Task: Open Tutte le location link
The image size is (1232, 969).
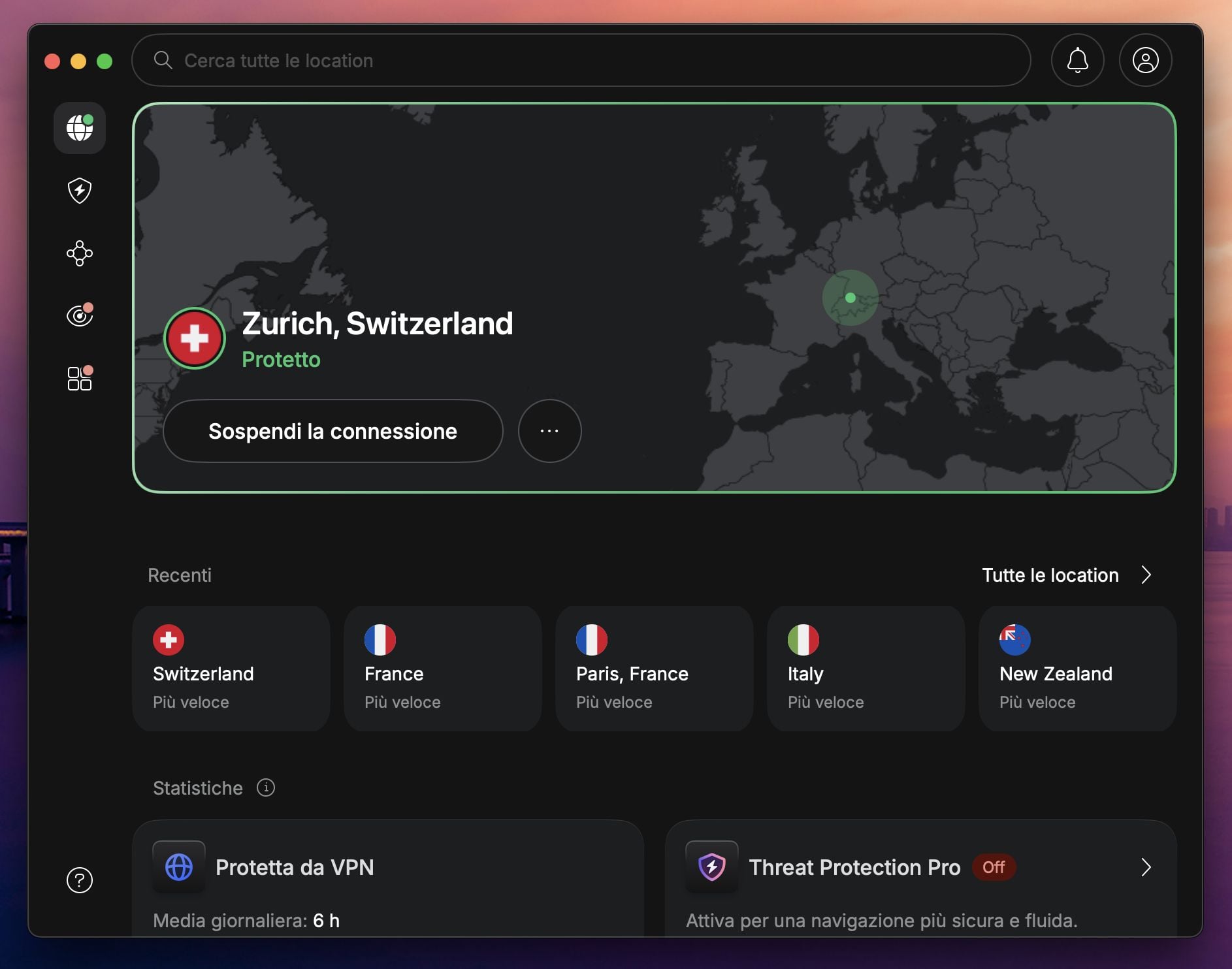Action: coord(1050,575)
